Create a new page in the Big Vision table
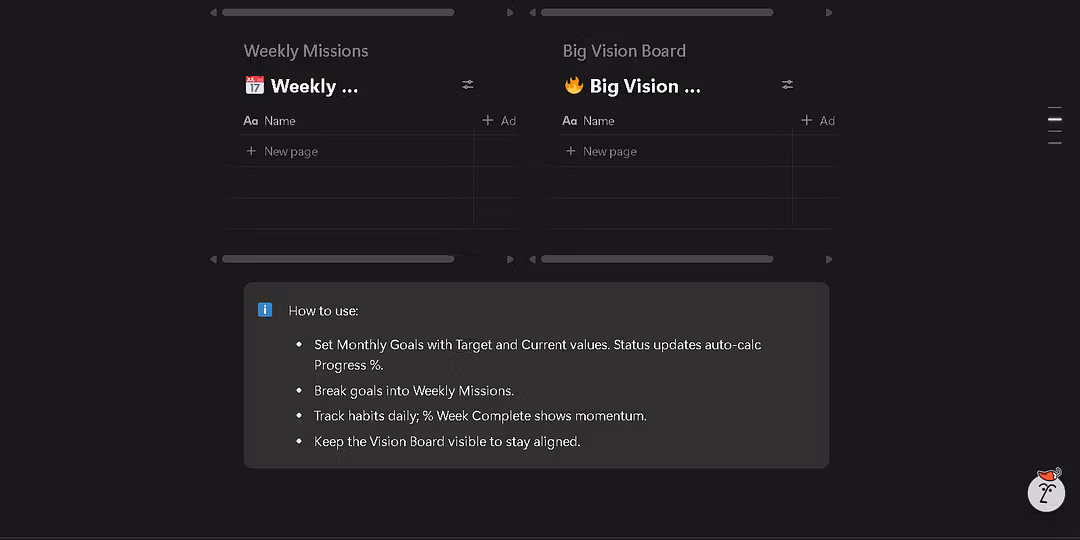The width and height of the screenshot is (1080, 540). [609, 152]
